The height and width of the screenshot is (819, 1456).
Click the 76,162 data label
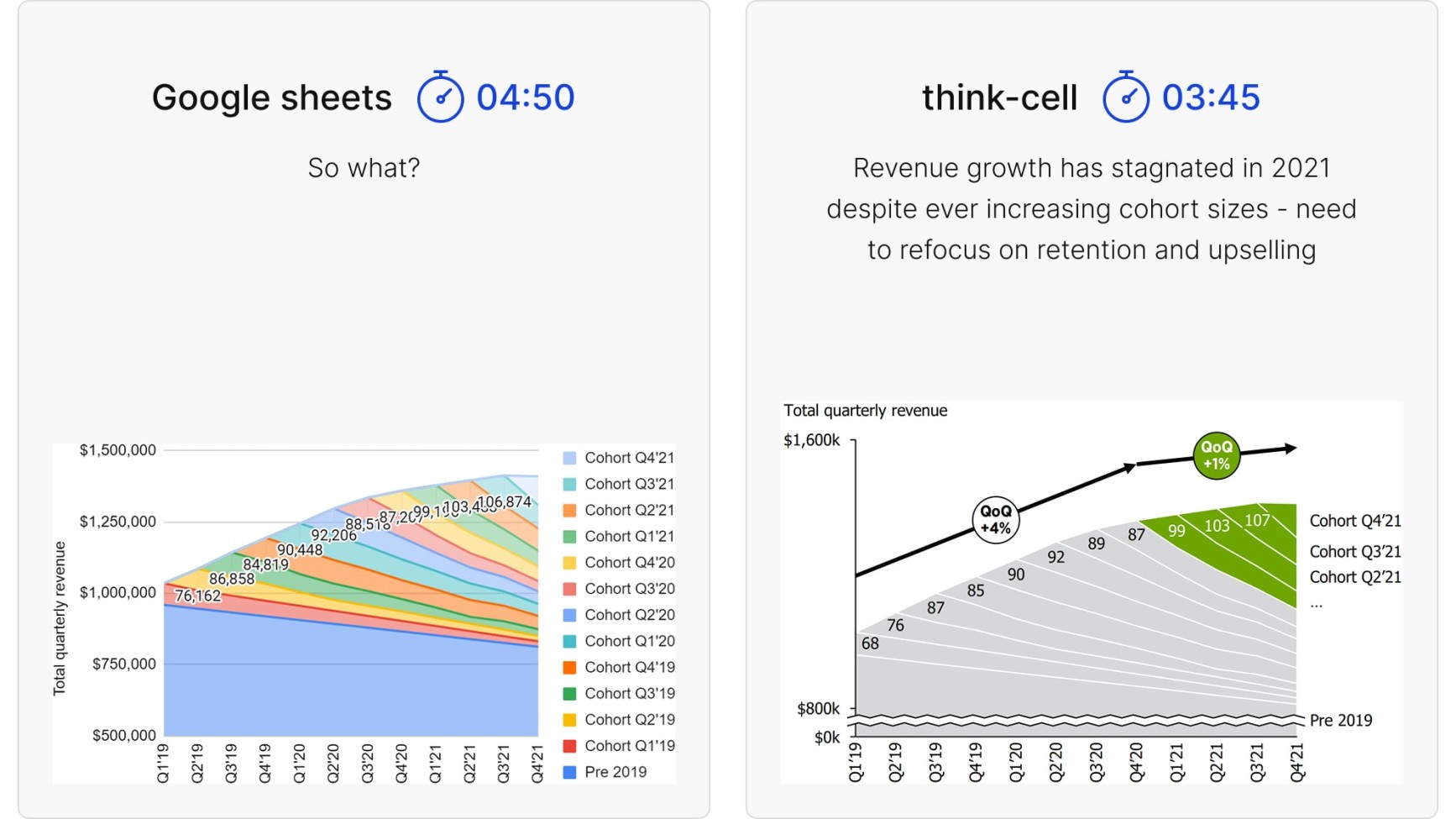(x=197, y=596)
